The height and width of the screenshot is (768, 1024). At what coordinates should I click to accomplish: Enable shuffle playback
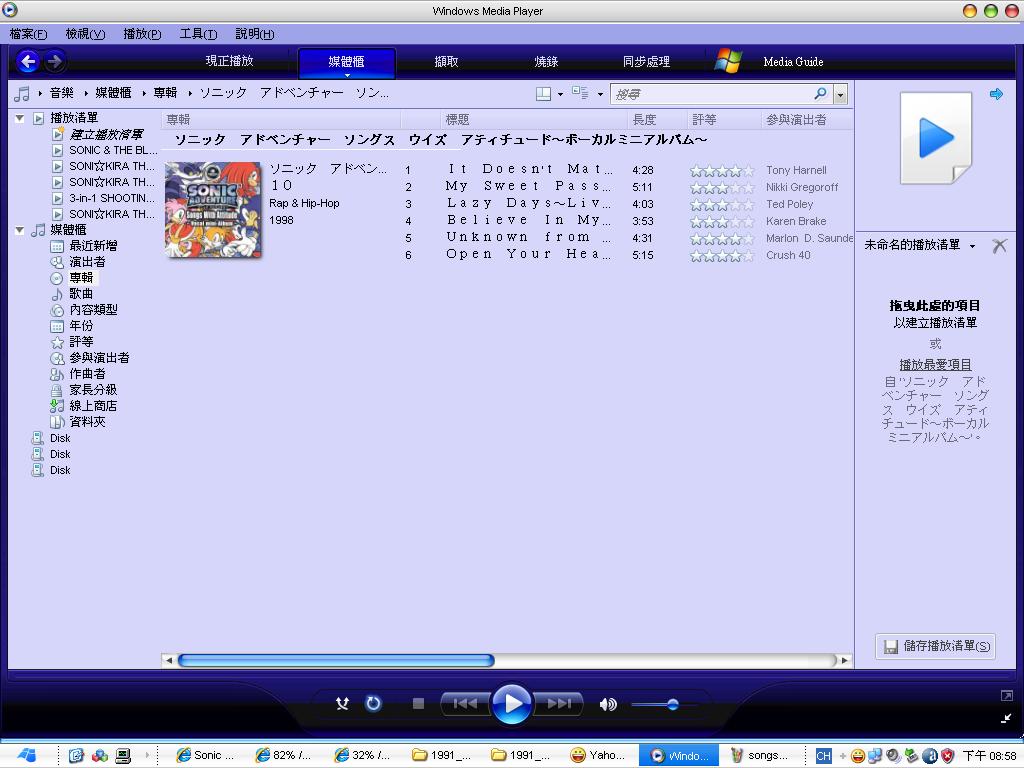[342, 703]
